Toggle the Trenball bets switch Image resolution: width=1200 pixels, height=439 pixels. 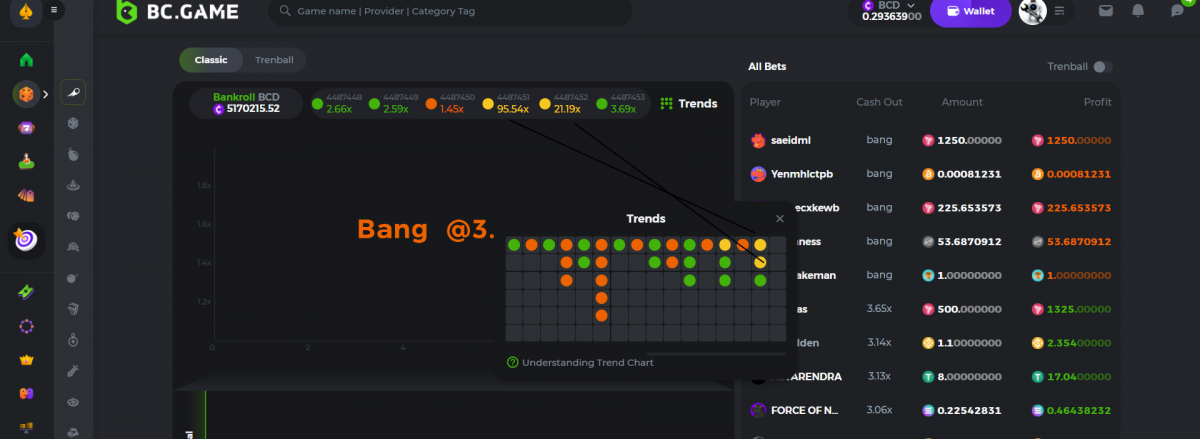[x=1102, y=67]
